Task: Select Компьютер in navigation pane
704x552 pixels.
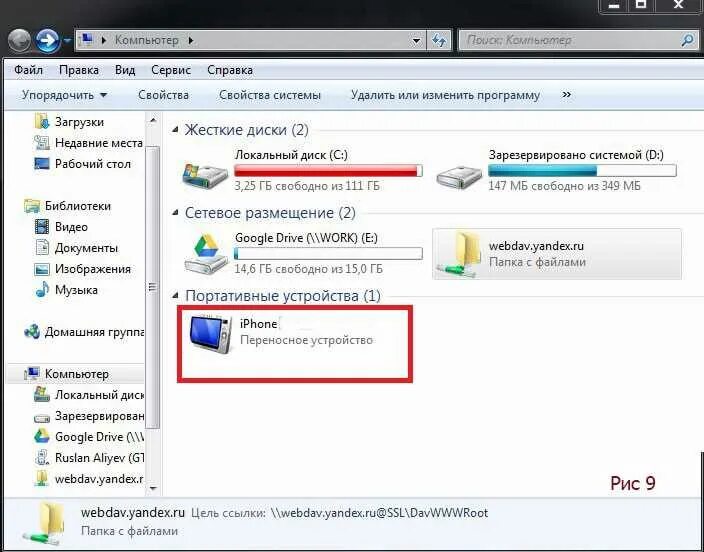Action: click(x=77, y=374)
